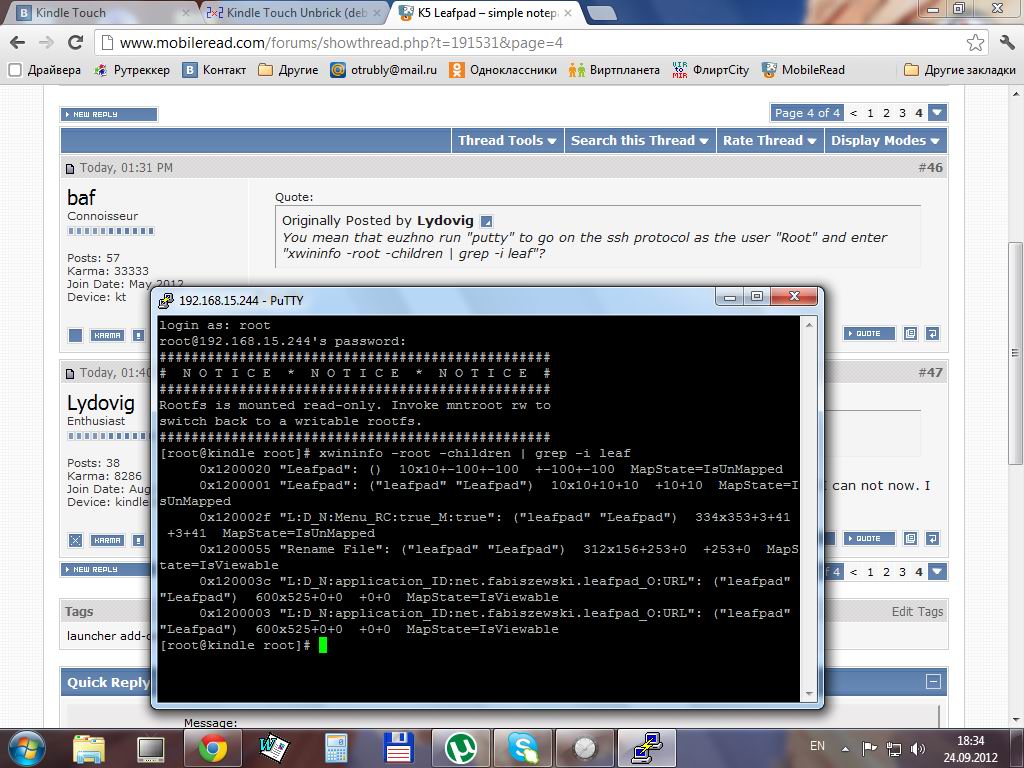Report baf's post icon

138,335
